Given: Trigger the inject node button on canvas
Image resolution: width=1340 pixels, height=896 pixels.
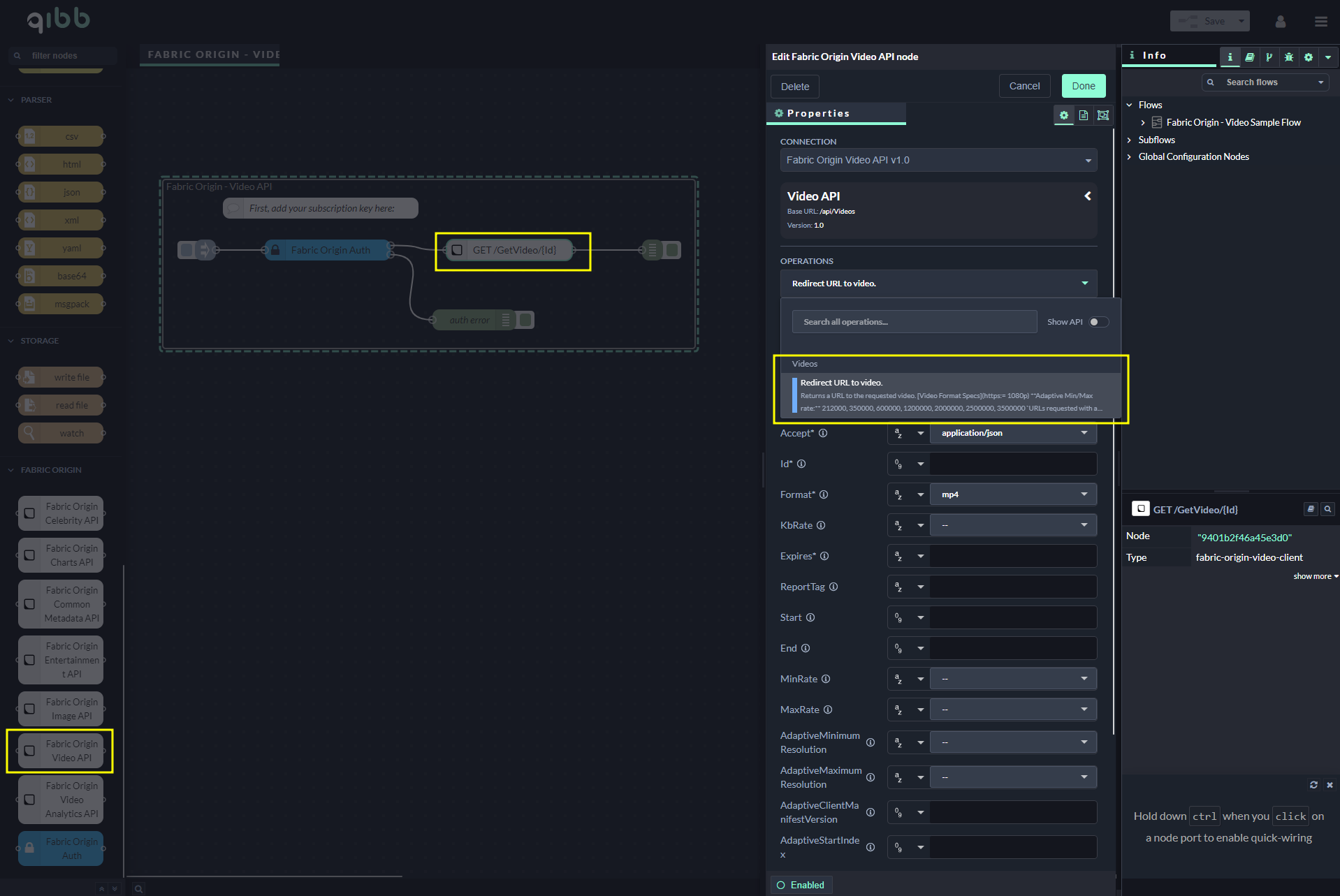Looking at the screenshot, I should click(x=186, y=250).
